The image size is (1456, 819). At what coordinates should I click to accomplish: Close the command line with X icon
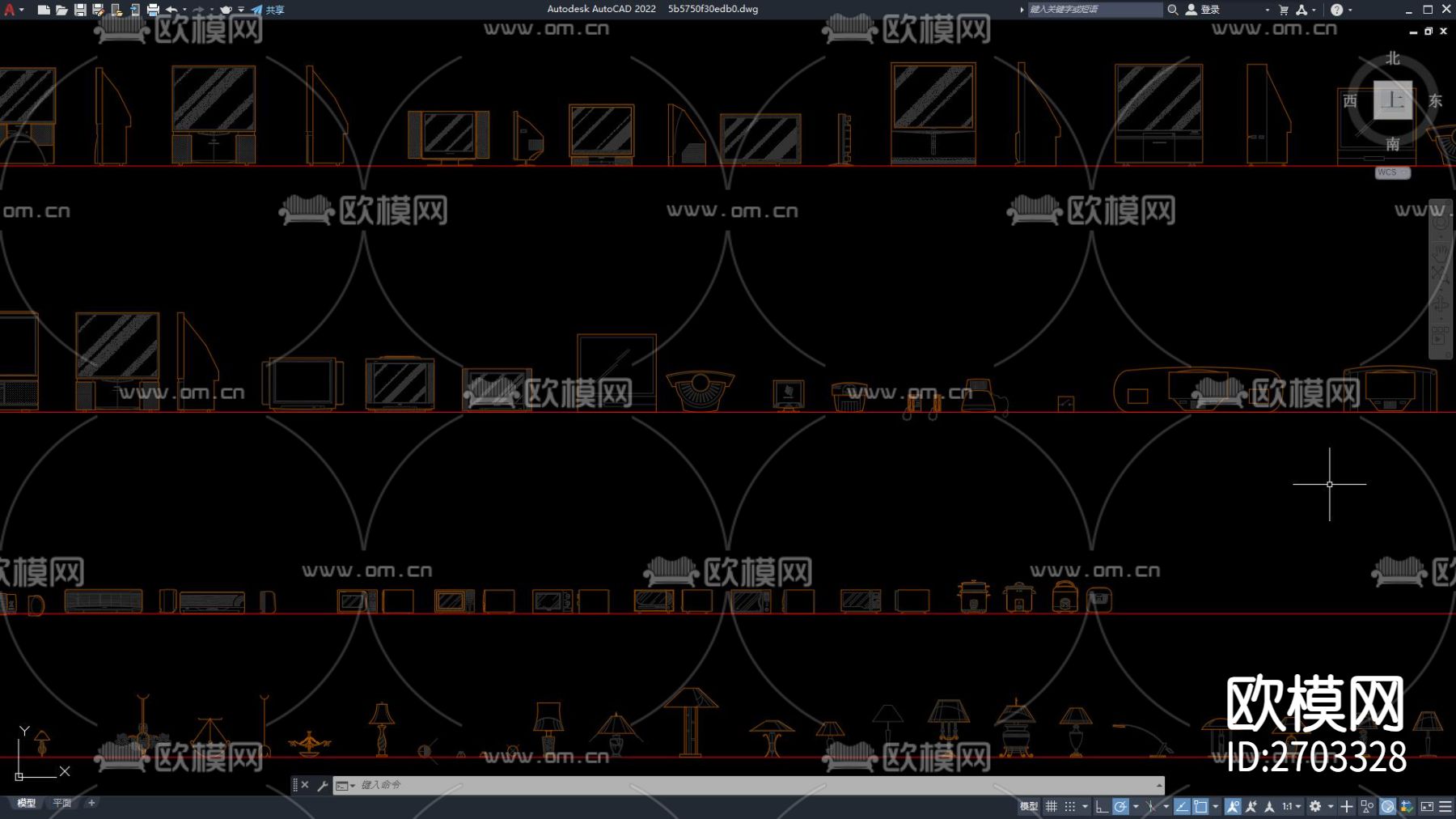point(305,785)
